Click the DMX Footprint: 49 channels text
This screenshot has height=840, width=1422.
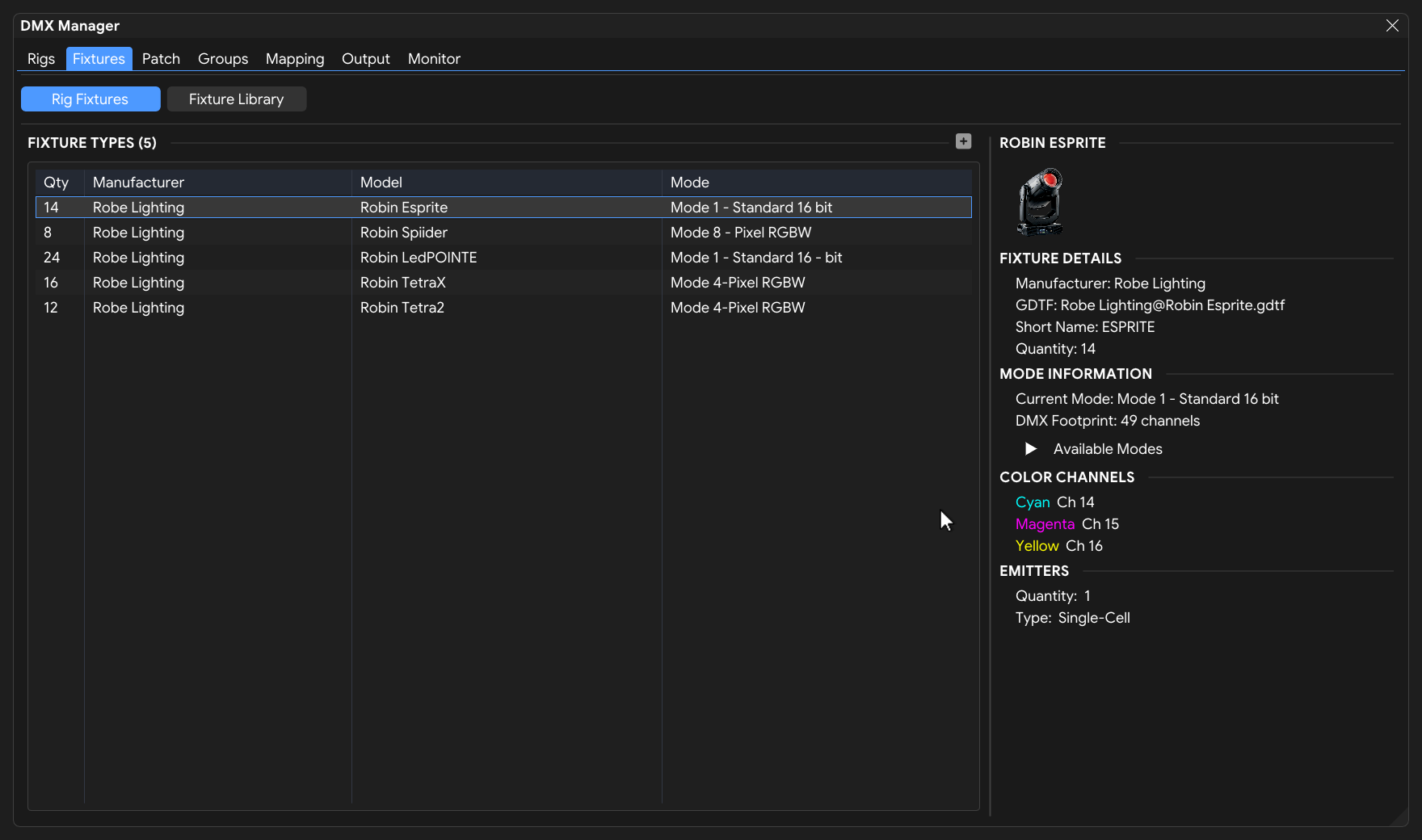click(1108, 421)
